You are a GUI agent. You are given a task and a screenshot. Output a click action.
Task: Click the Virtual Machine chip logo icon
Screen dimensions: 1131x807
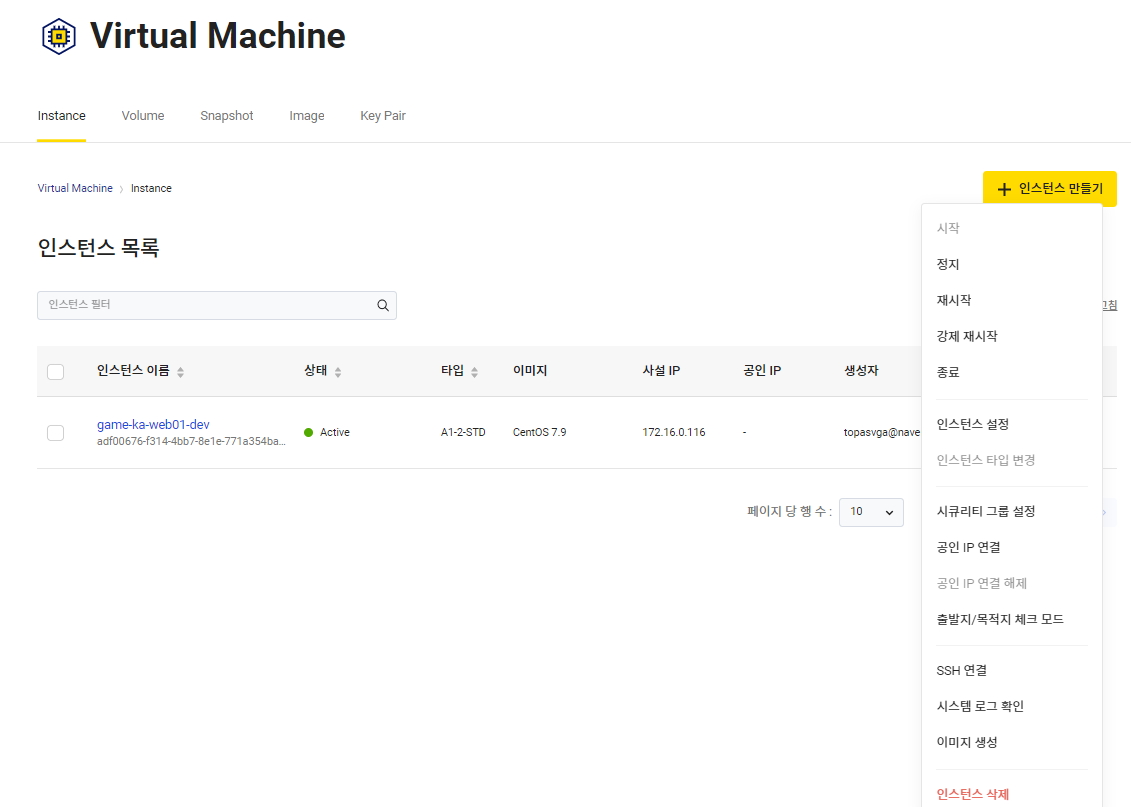coord(58,35)
